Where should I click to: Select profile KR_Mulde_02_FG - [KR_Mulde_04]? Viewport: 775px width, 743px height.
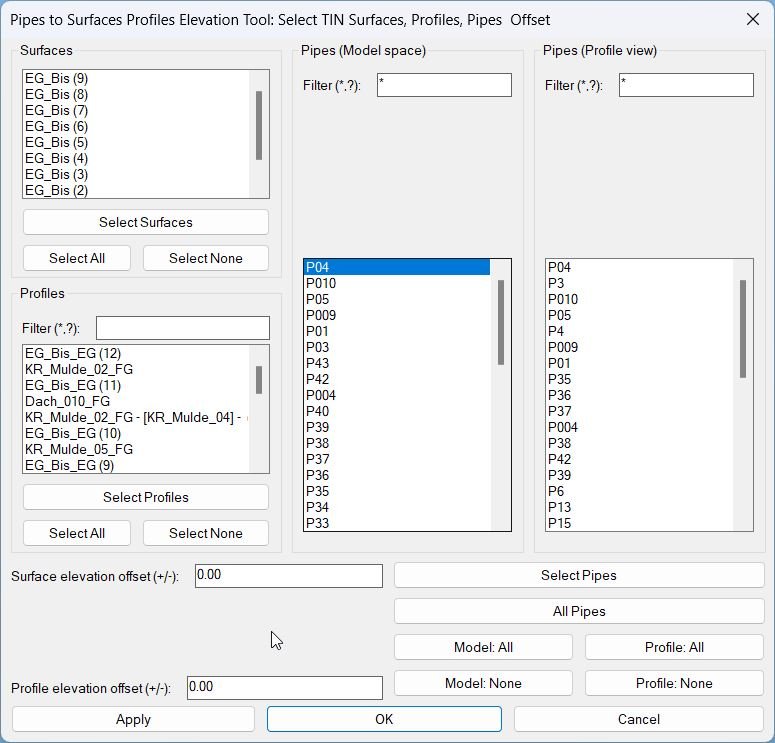click(136, 417)
